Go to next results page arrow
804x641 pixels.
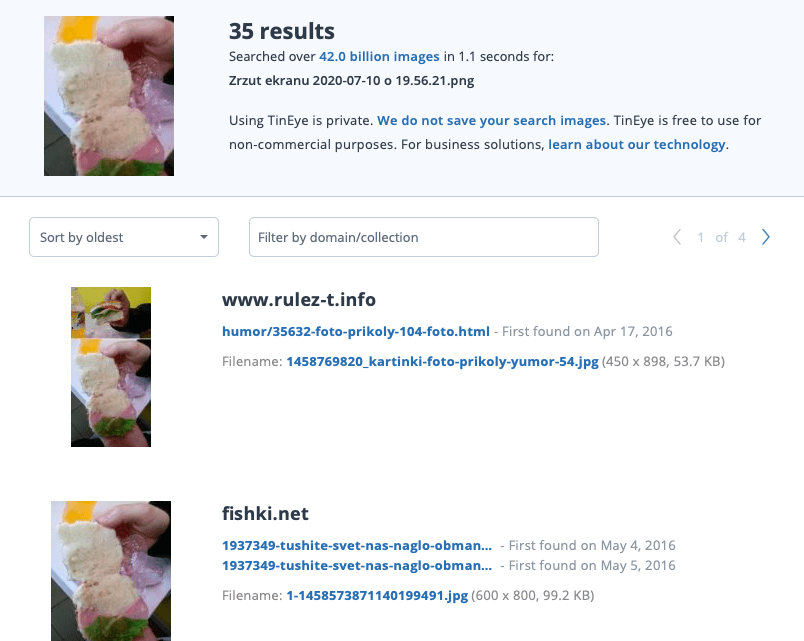click(x=766, y=237)
